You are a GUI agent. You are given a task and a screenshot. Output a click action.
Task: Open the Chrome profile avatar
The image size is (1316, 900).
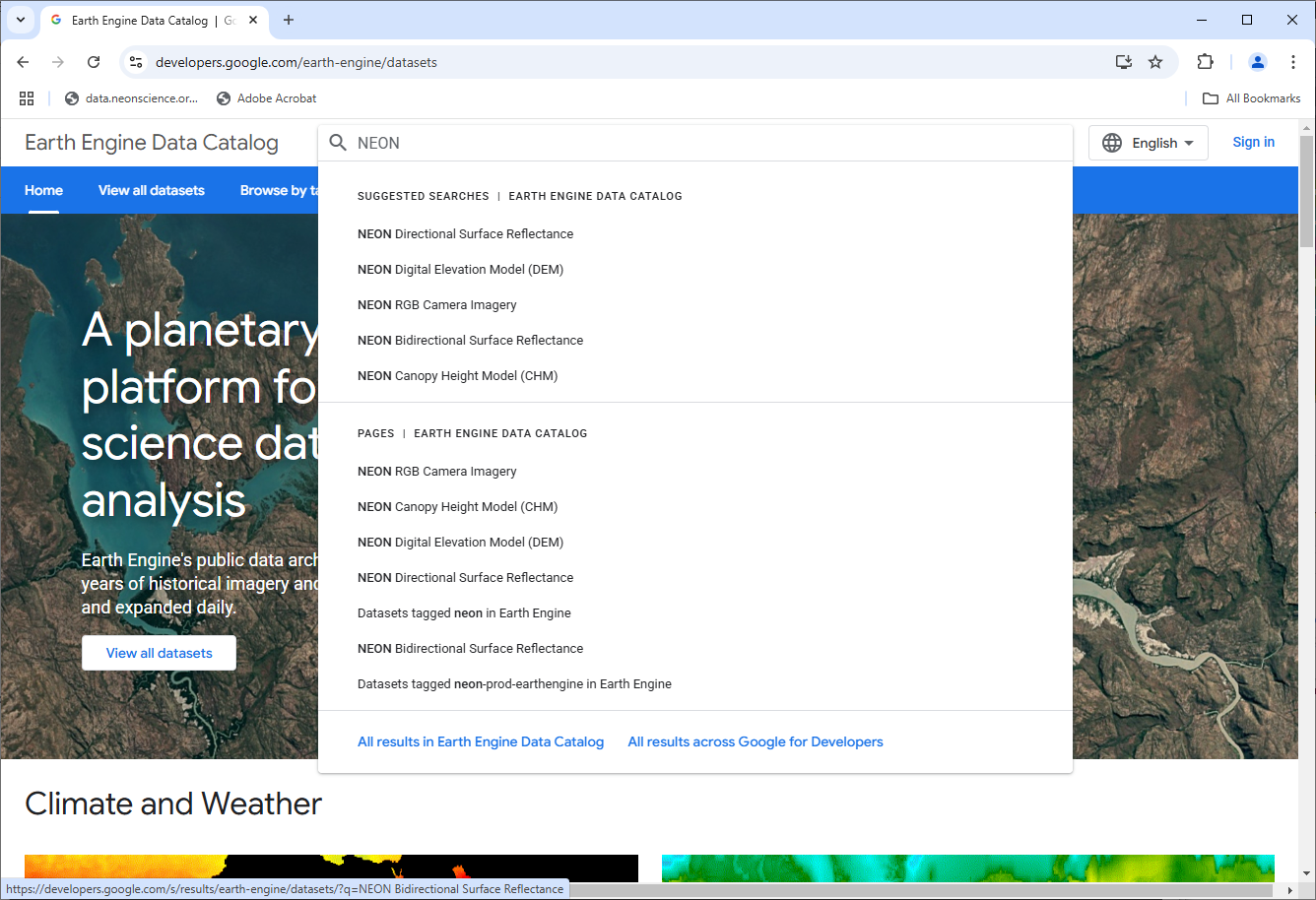click(x=1258, y=62)
